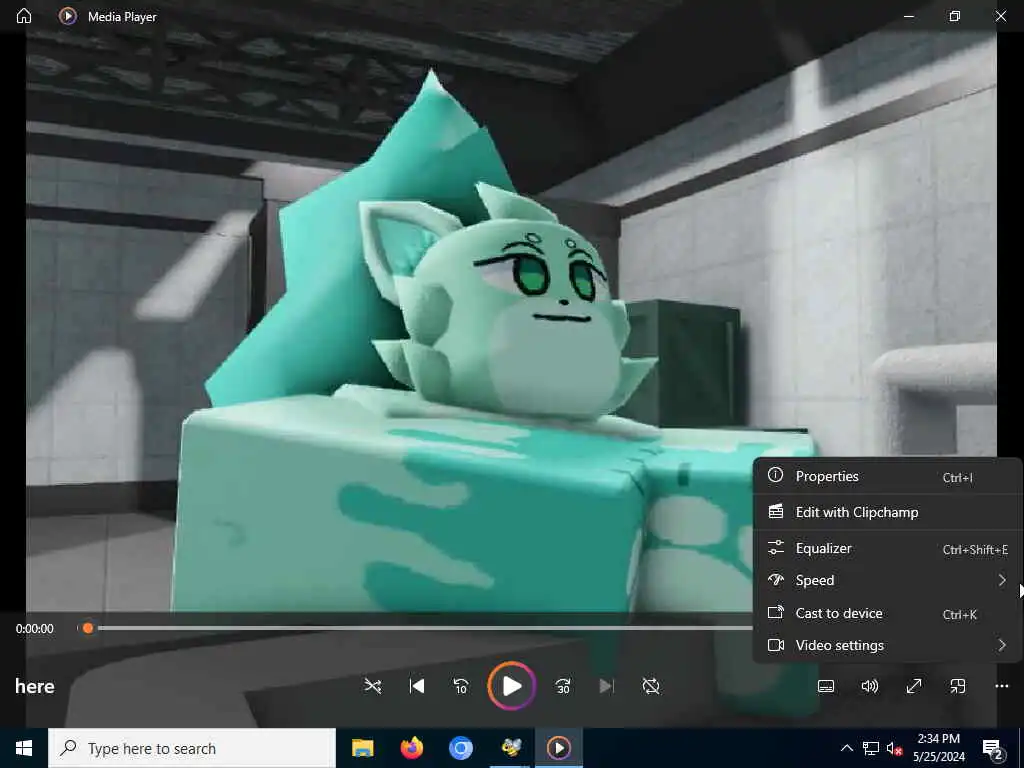
Task: Select Cast to device
Action: (888, 613)
